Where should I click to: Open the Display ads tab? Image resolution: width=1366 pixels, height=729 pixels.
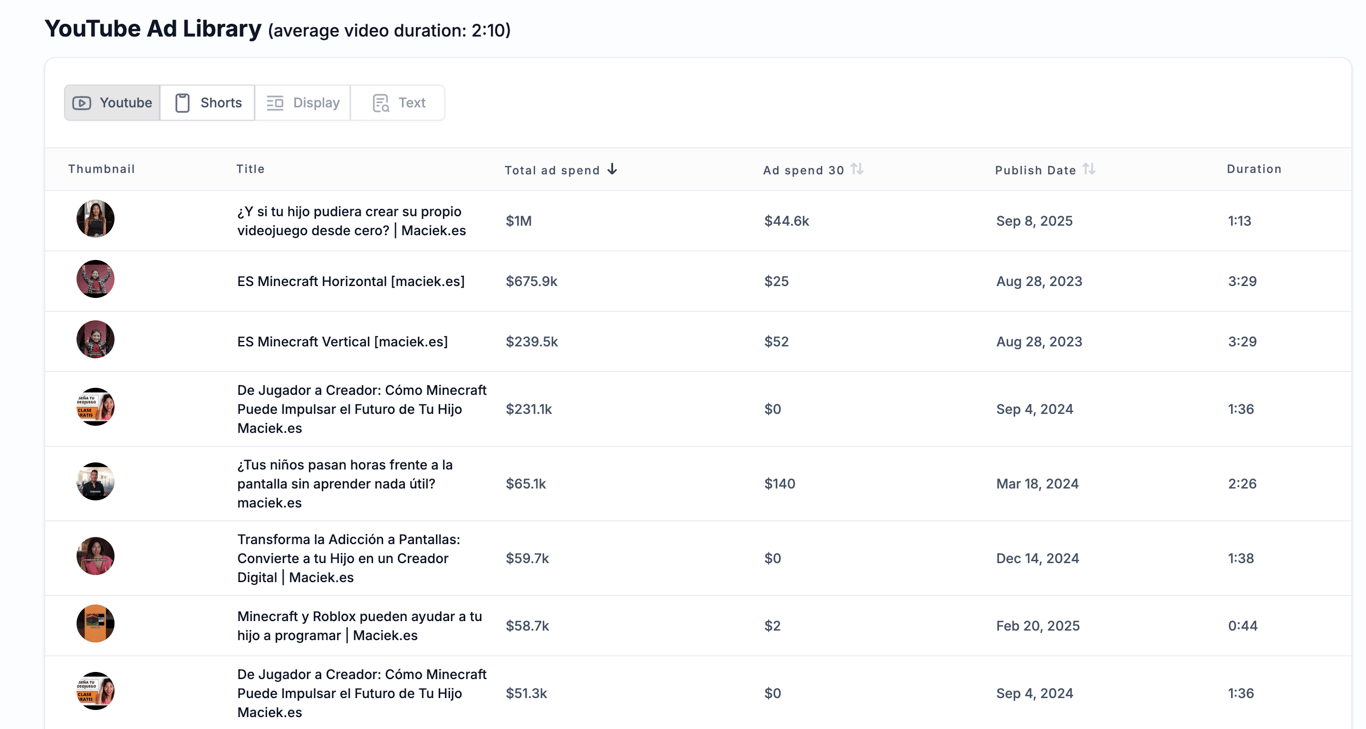point(303,103)
